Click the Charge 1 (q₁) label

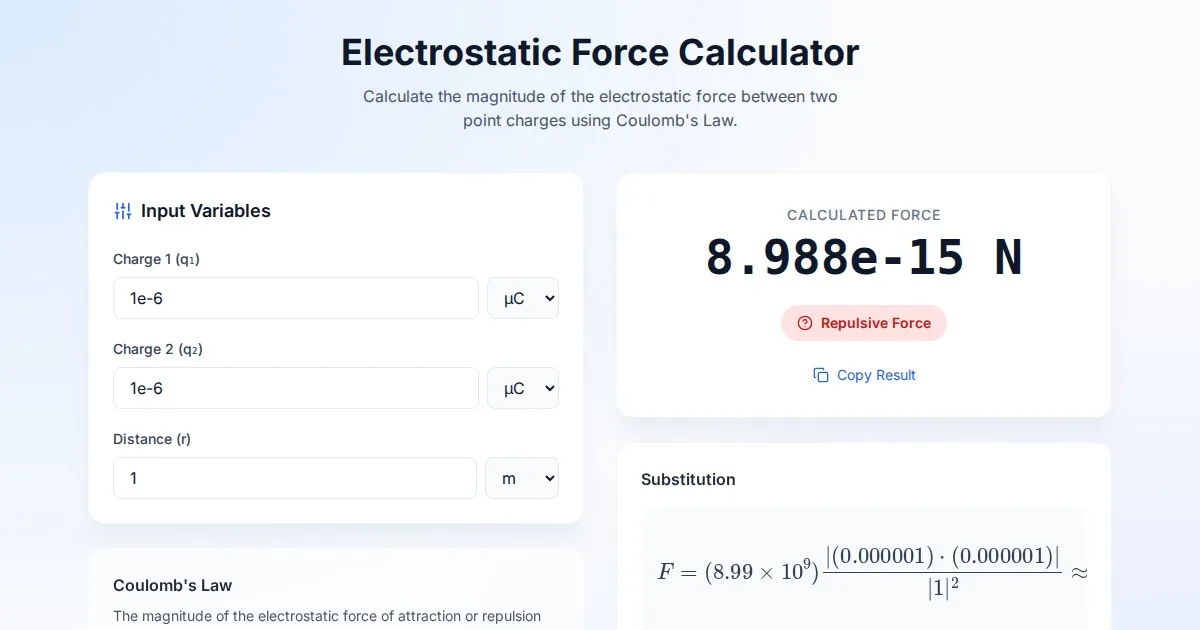[157, 259]
